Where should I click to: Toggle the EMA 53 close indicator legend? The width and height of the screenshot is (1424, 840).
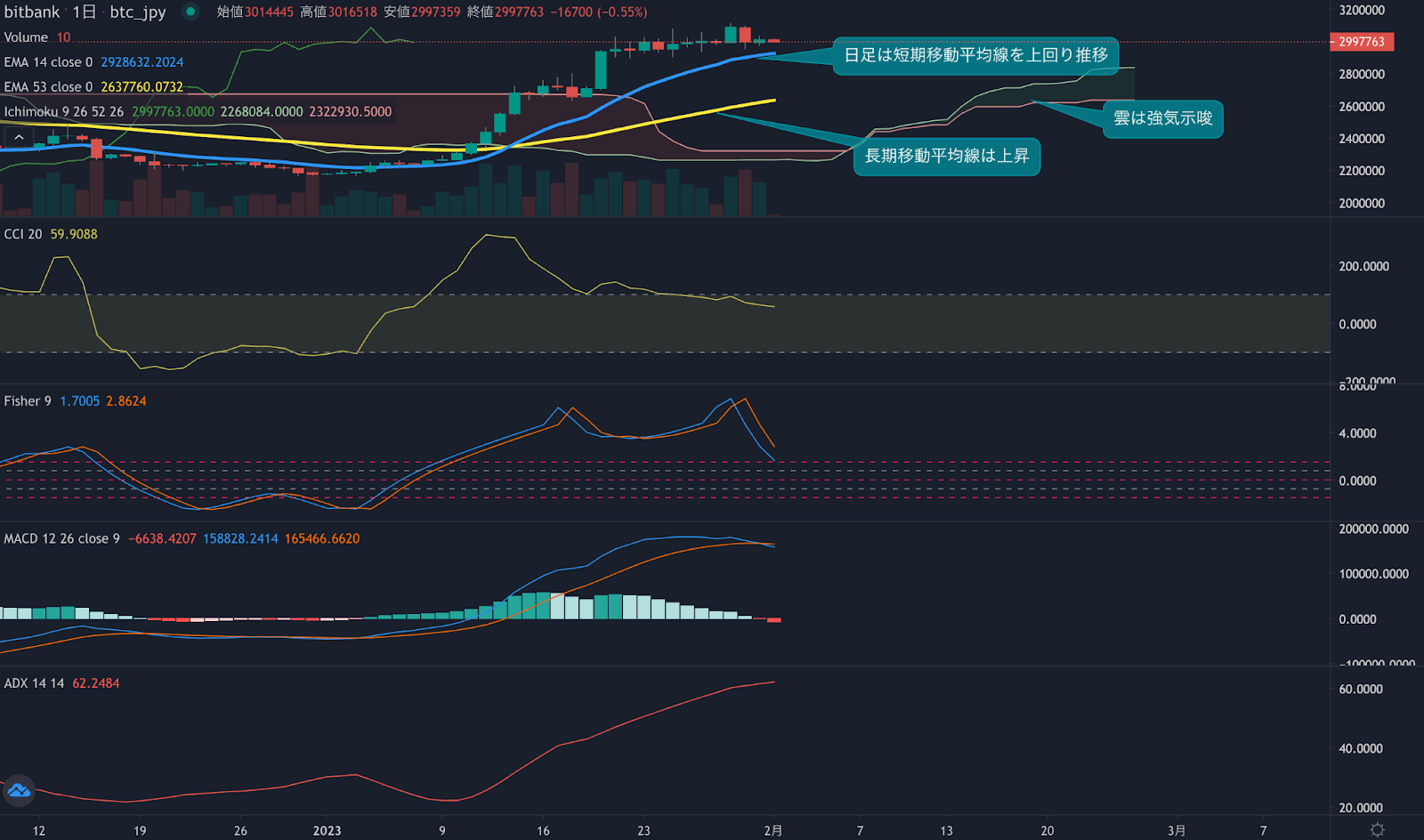click(x=50, y=86)
